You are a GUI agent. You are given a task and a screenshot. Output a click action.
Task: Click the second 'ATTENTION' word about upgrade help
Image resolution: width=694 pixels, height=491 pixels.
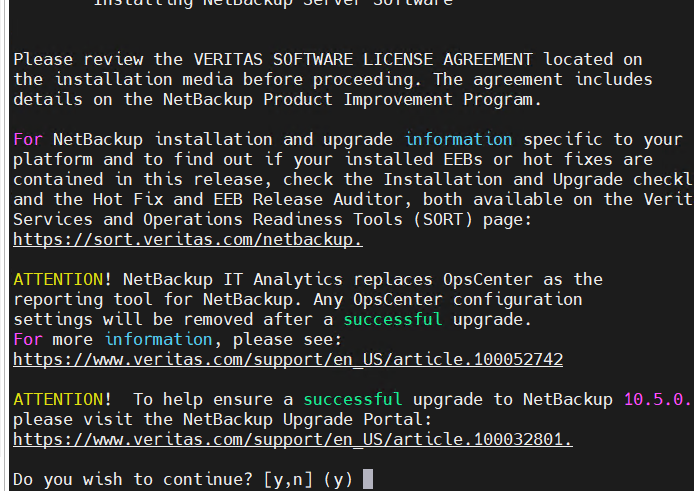pos(58,399)
